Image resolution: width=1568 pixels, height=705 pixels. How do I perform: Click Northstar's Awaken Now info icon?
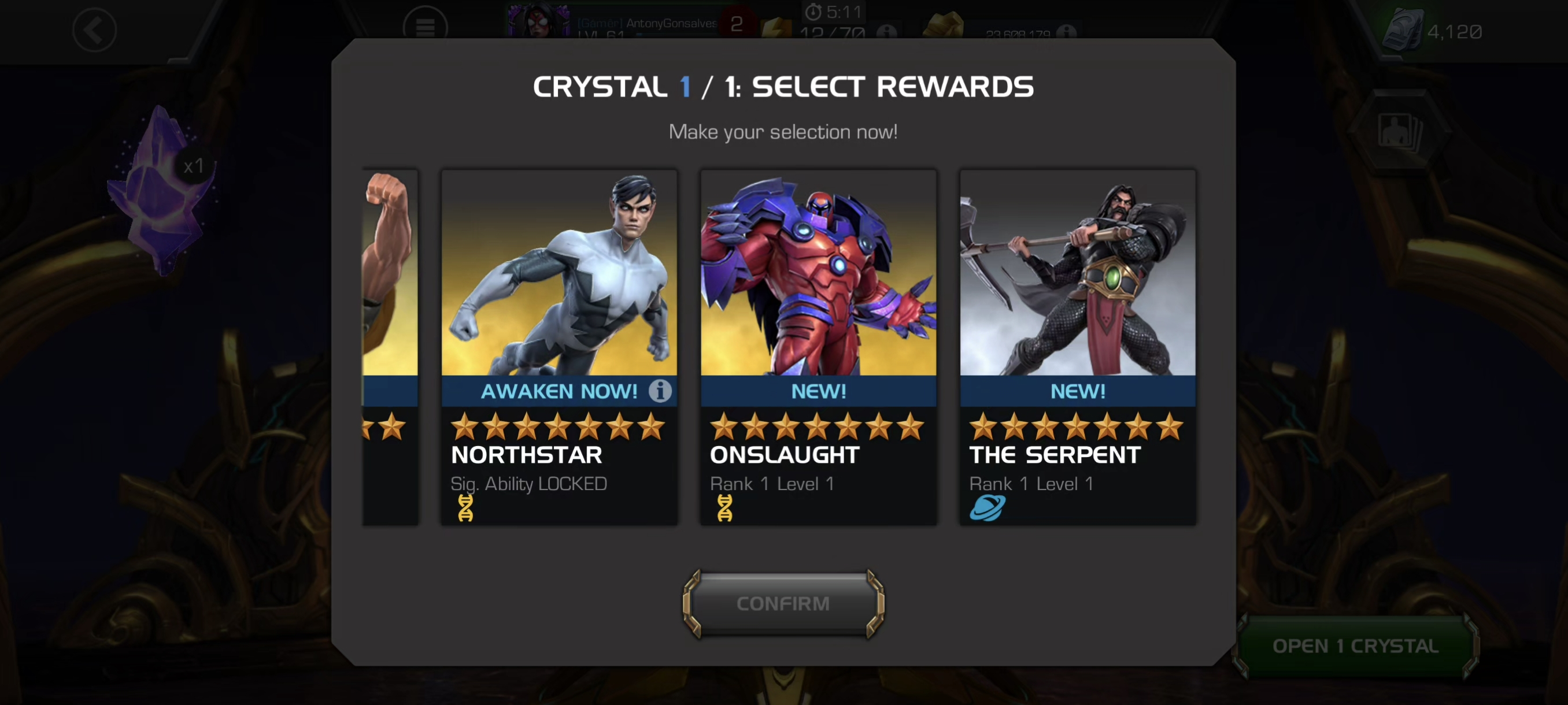pyautogui.click(x=660, y=391)
